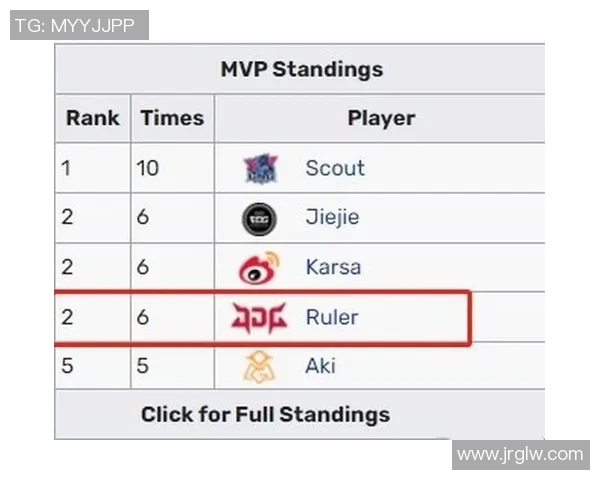Click the rank 5 cell in Aki's row

[x=67, y=367]
